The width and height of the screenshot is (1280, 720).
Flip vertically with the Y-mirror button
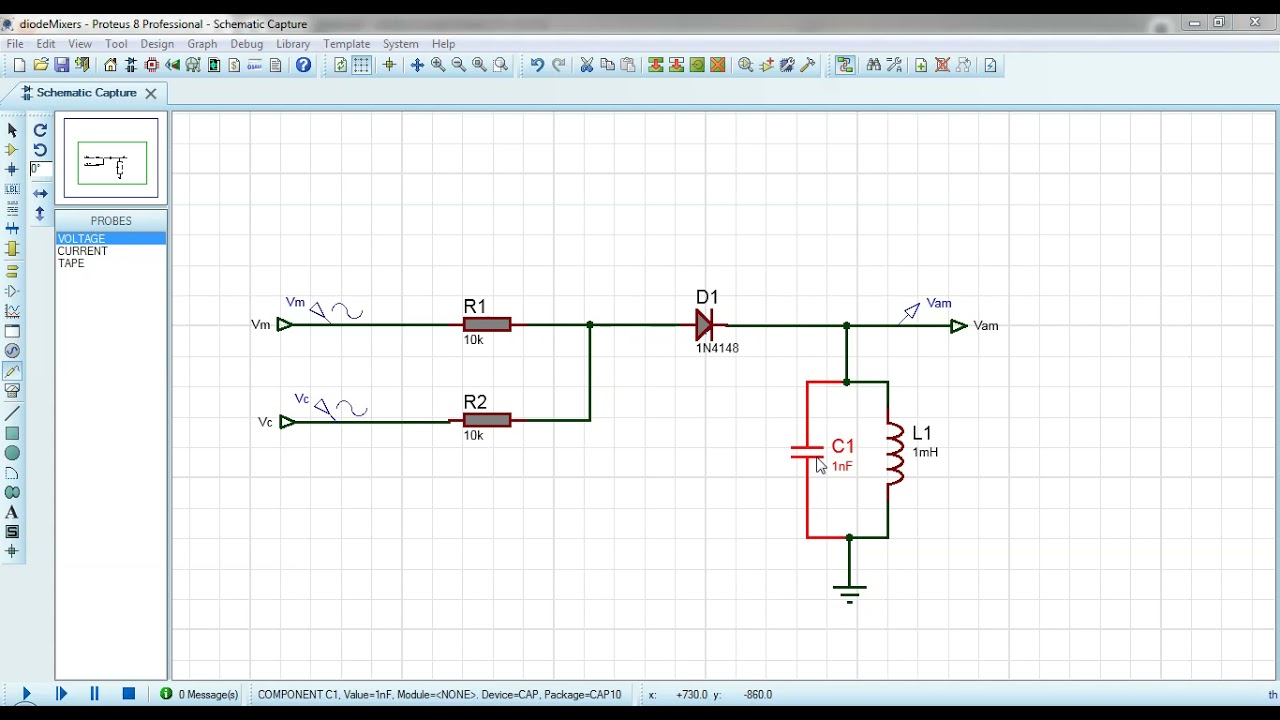40,213
